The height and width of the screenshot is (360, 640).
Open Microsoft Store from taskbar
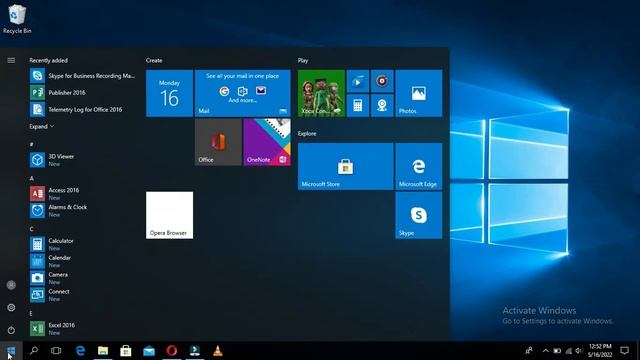pos(126,351)
